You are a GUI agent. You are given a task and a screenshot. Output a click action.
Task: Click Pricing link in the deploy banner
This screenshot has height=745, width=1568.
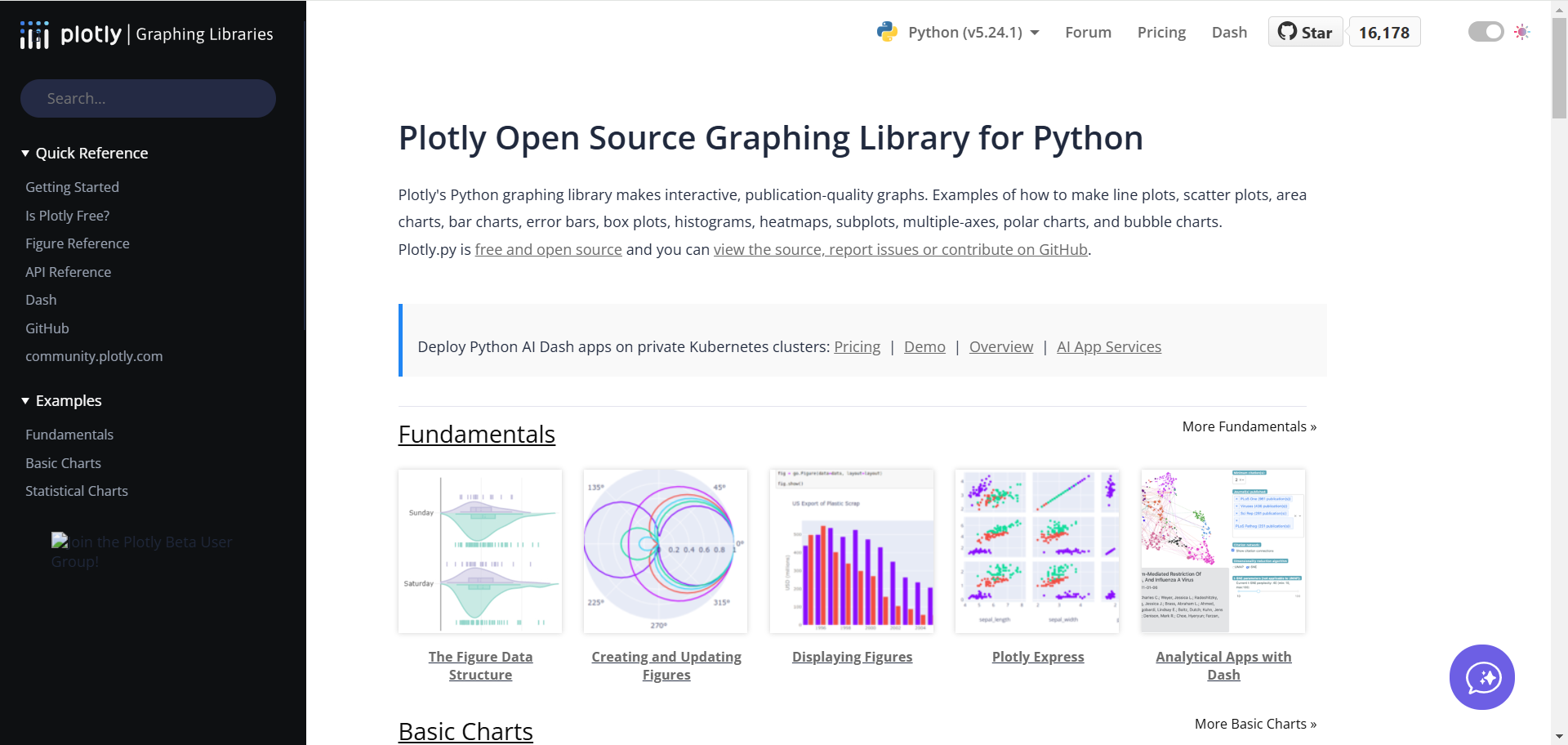pyautogui.click(x=857, y=347)
